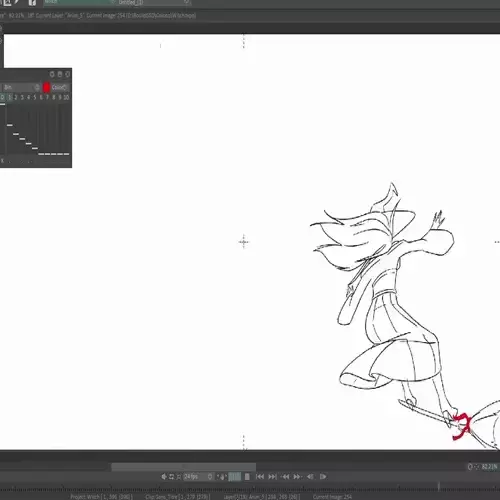Click the save icon on light table panel
The width and height of the screenshot is (500, 500).
pyautogui.click(x=60, y=74)
